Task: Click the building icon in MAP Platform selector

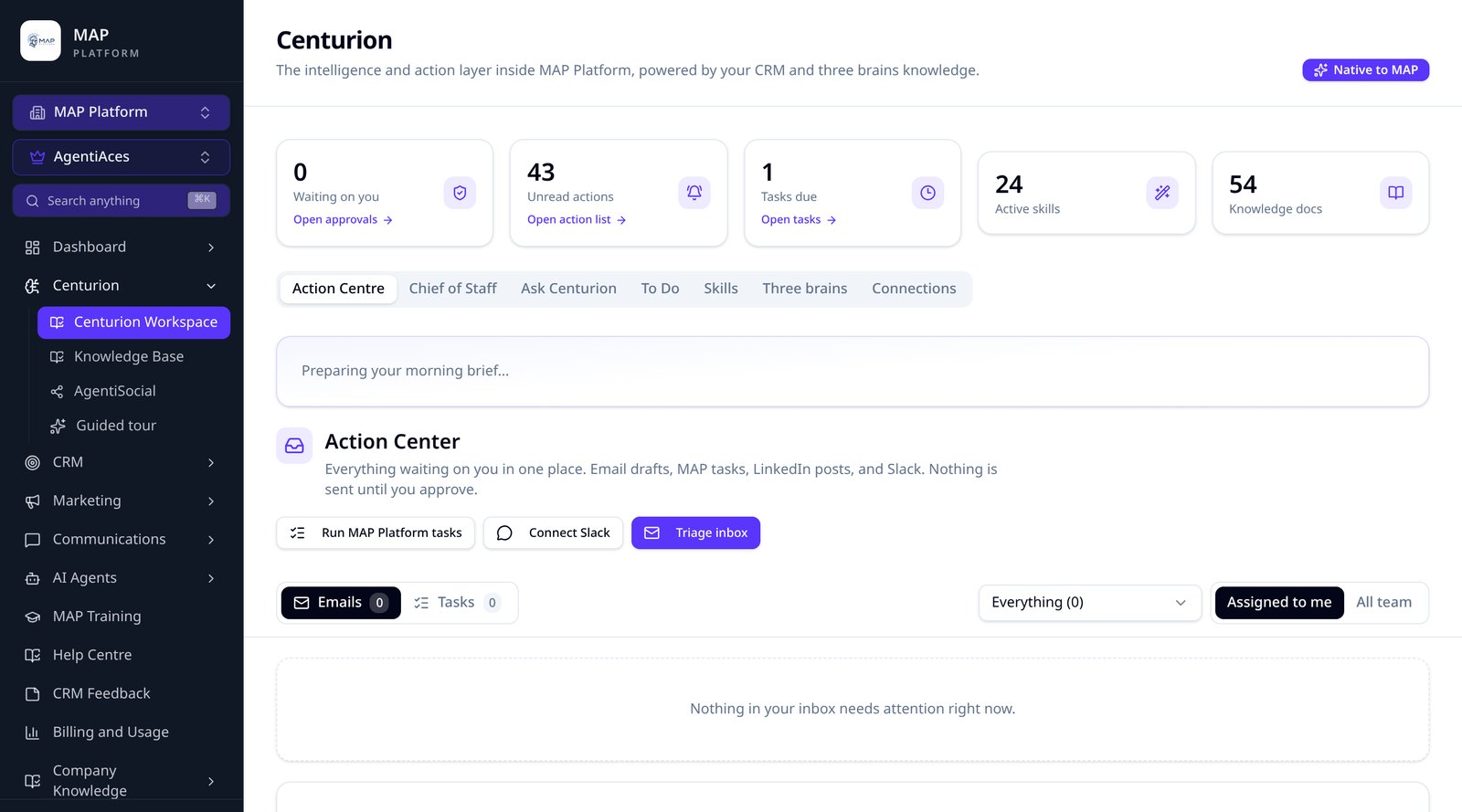Action: pyautogui.click(x=37, y=112)
